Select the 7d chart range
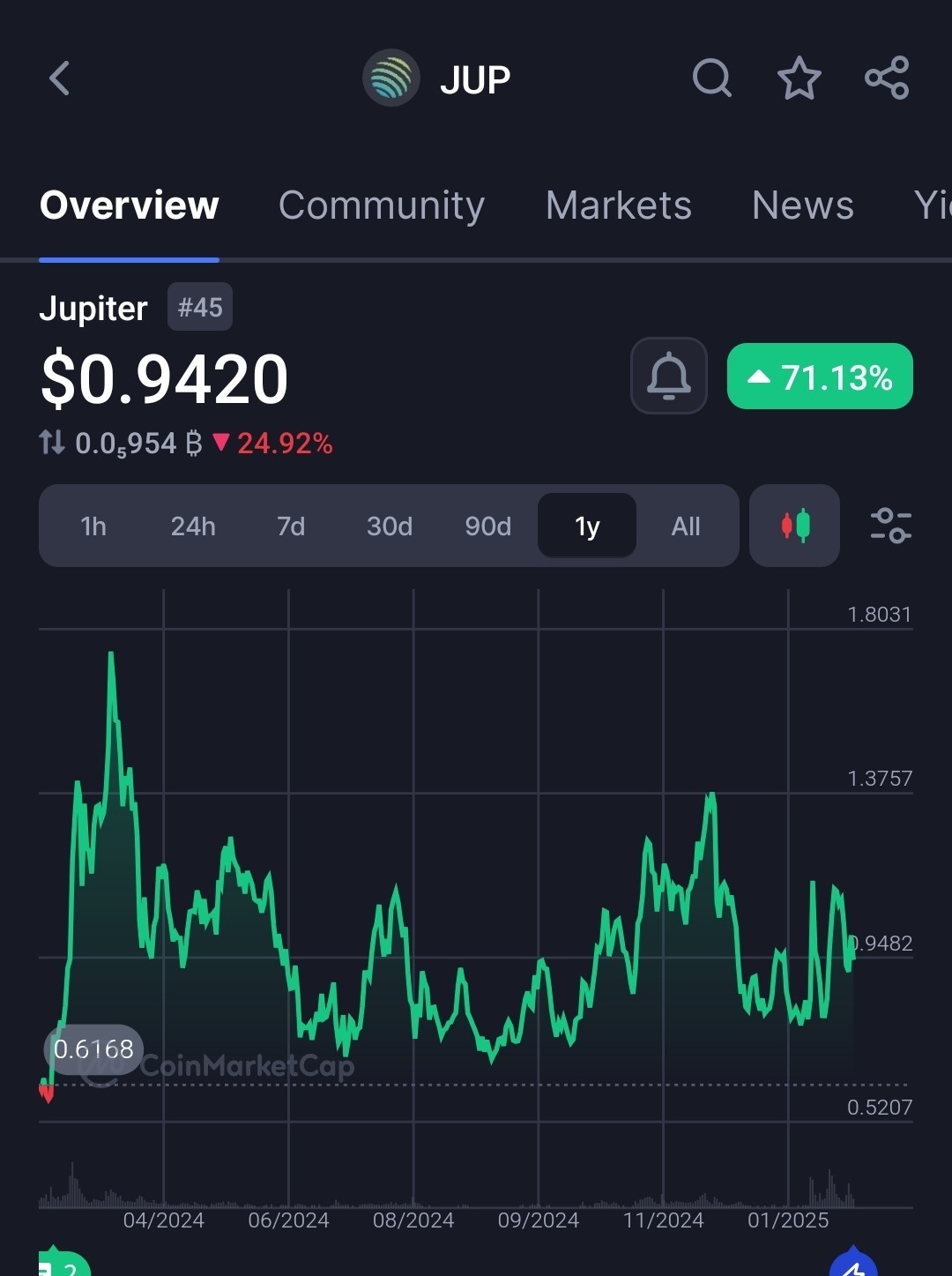The height and width of the screenshot is (1276, 952). pos(291,526)
